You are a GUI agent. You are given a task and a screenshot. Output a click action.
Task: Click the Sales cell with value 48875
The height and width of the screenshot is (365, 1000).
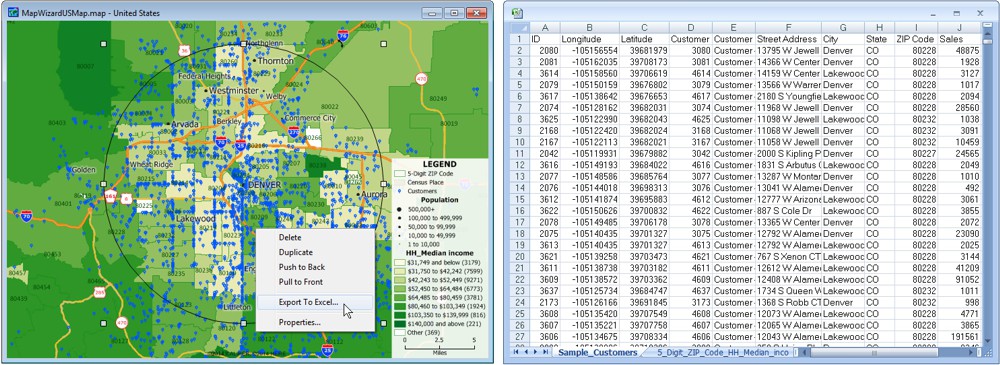959,50
